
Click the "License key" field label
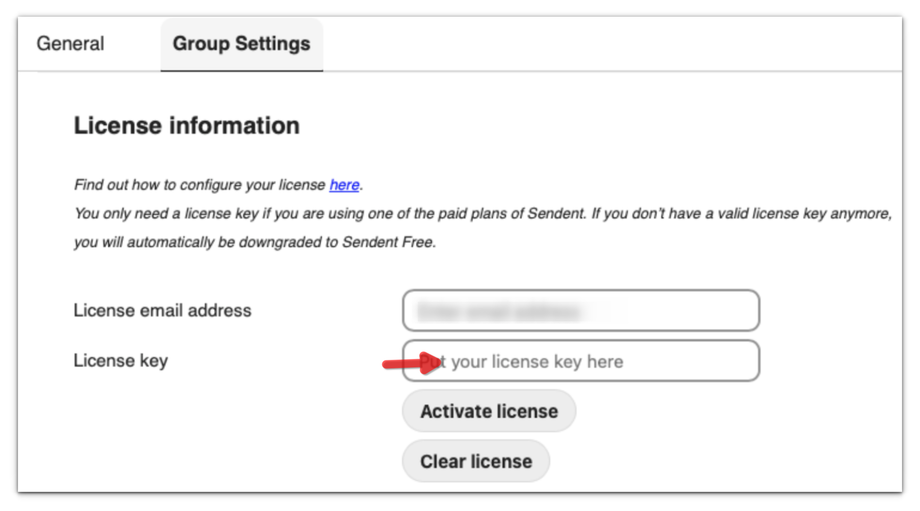click(120, 360)
